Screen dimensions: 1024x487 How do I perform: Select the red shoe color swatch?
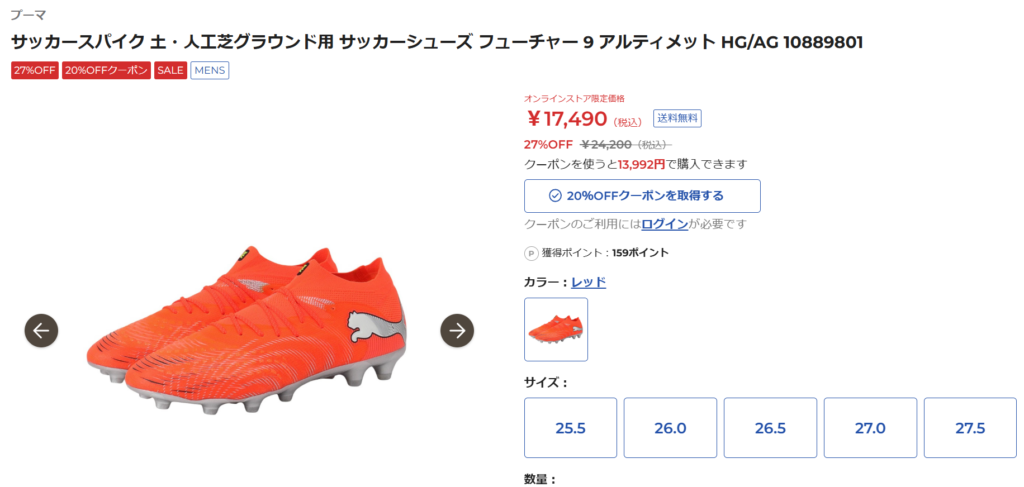[556, 329]
